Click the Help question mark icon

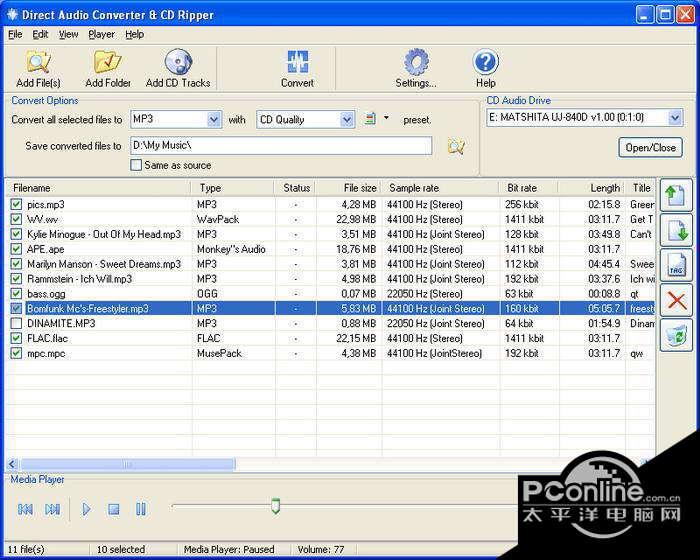click(x=485, y=62)
